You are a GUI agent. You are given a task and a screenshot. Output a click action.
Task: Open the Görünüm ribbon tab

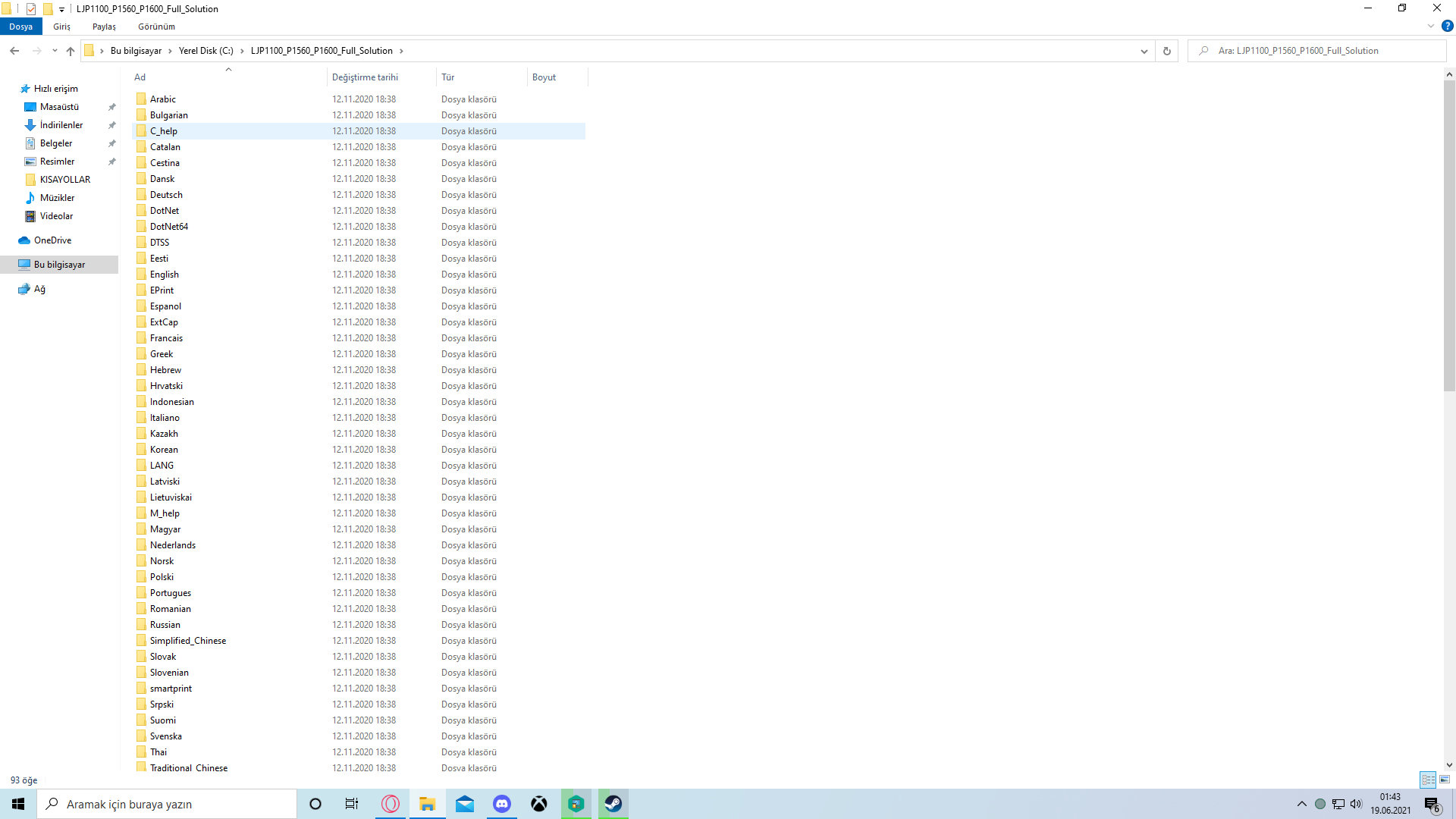point(156,27)
